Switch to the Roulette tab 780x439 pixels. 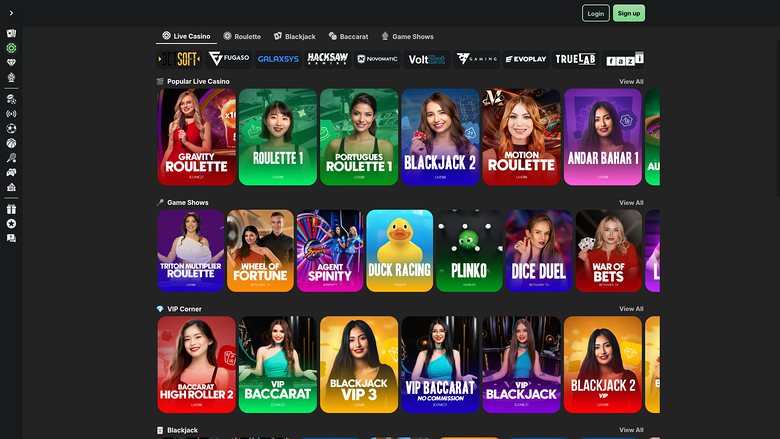pyautogui.click(x=242, y=36)
